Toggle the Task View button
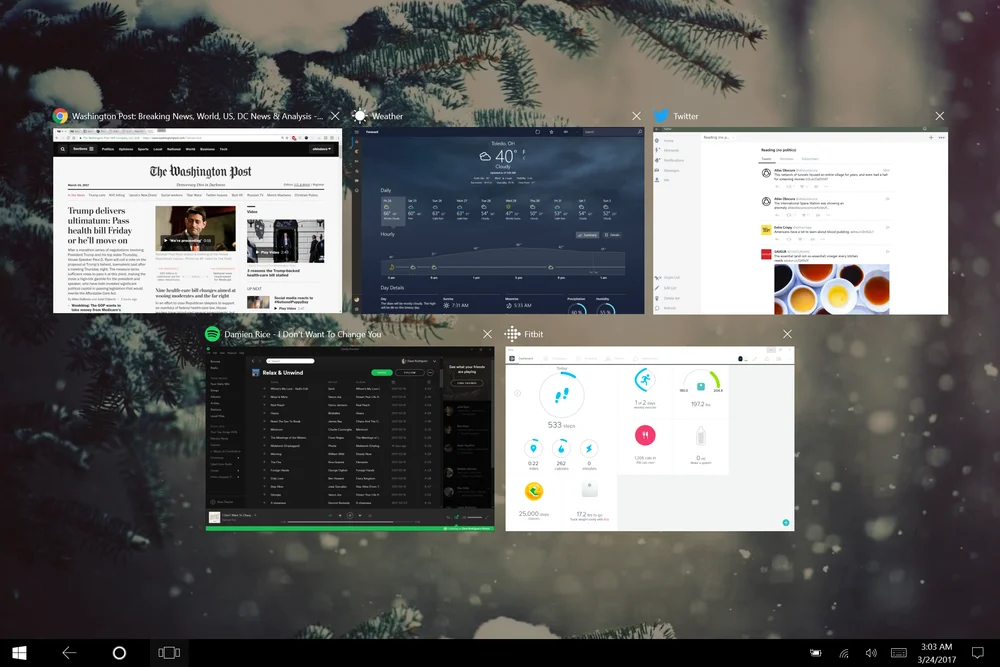Viewport: 1000px width, 667px height. [x=169, y=652]
